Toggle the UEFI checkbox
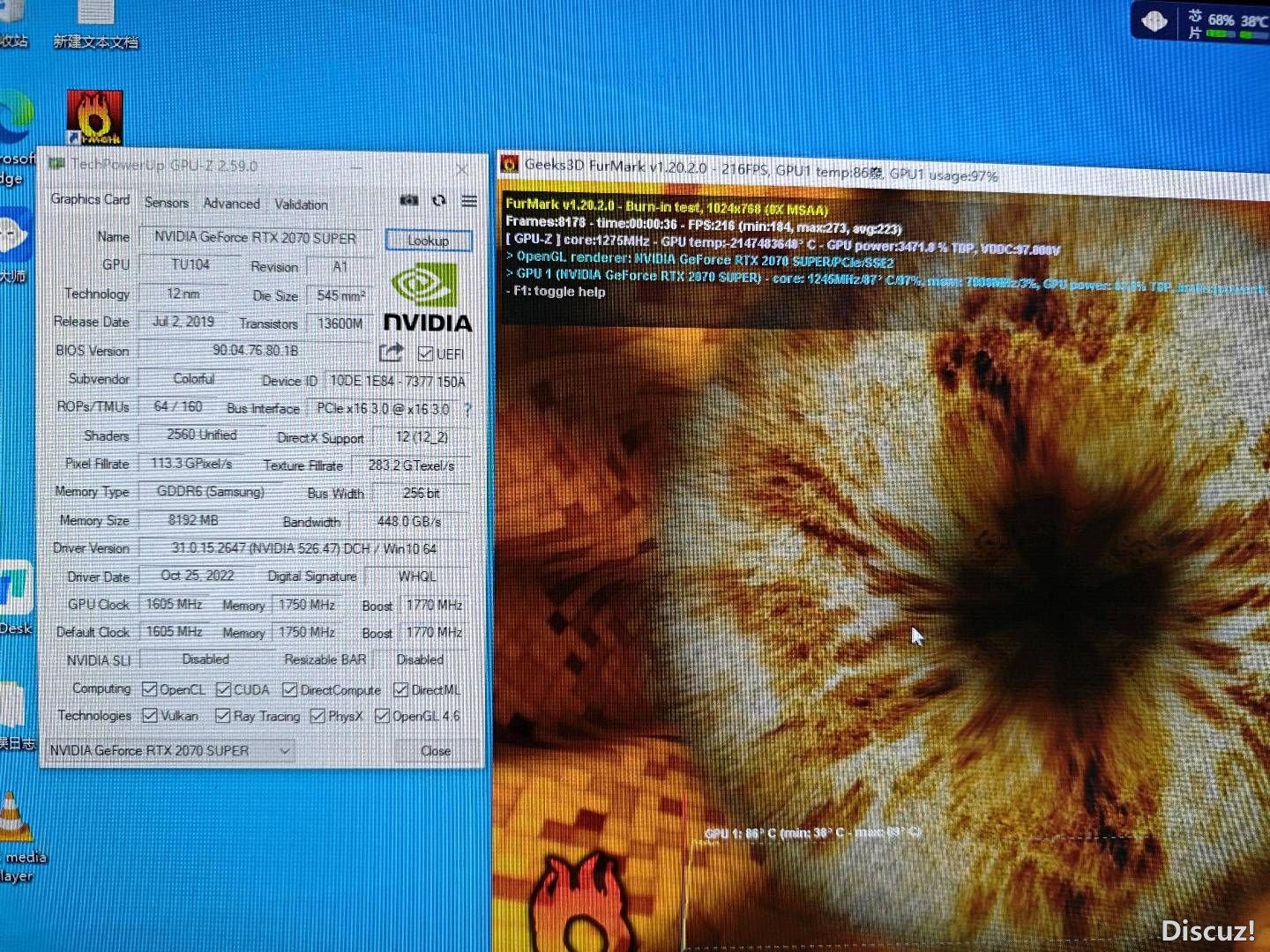This screenshot has height=952, width=1270. tap(425, 353)
